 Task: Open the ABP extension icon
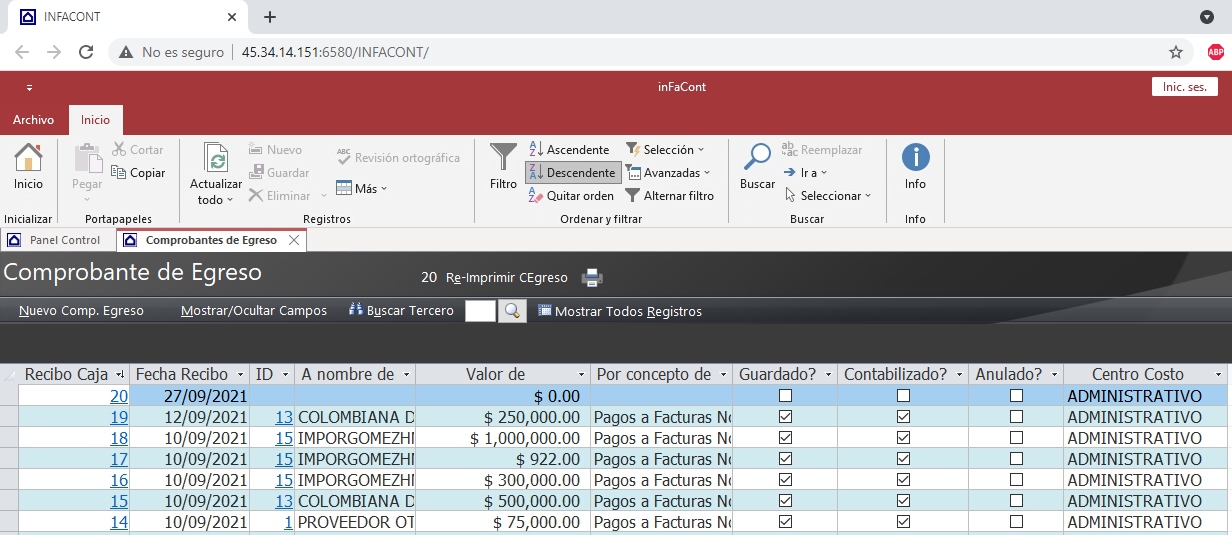pos(1215,52)
